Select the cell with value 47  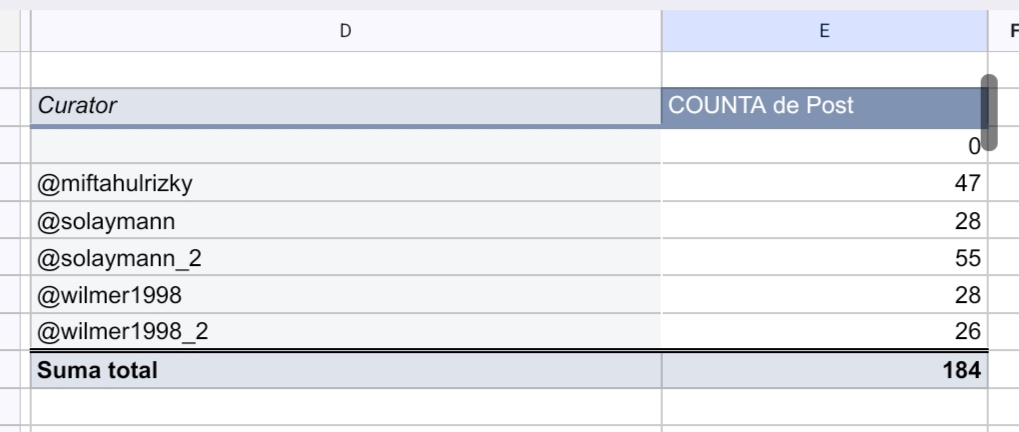click(x=824, y=183)
